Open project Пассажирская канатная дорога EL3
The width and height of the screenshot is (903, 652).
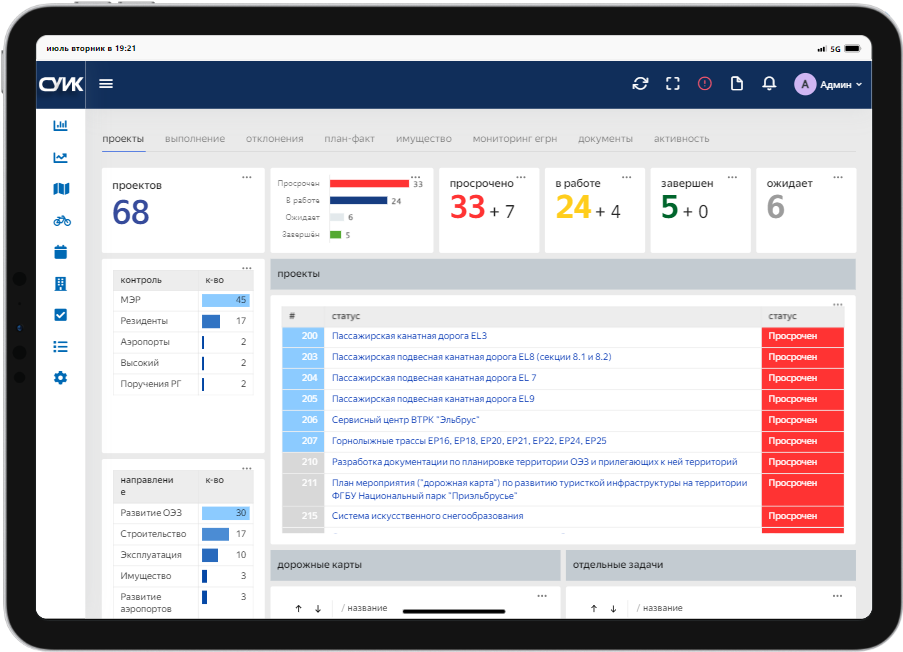(x=409, y=336)
